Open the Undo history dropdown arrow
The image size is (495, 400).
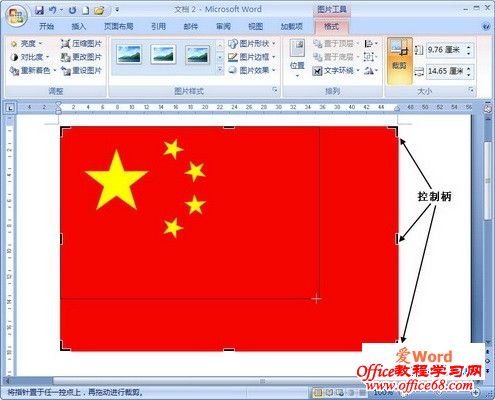click(x=62, y=10)
